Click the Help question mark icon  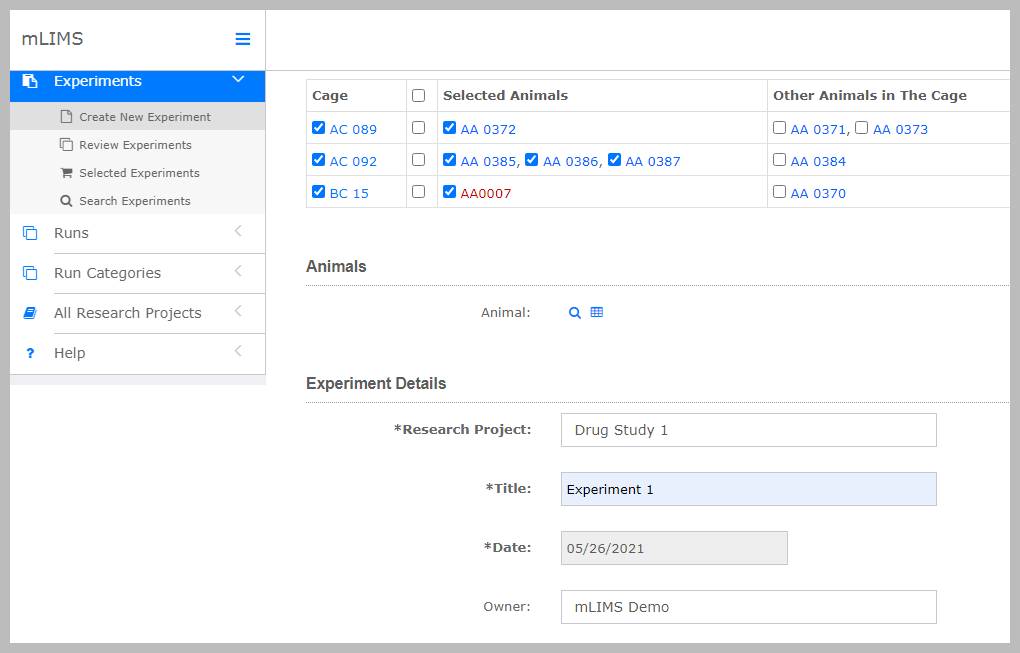pyautogui.click(x=30, y=353)
